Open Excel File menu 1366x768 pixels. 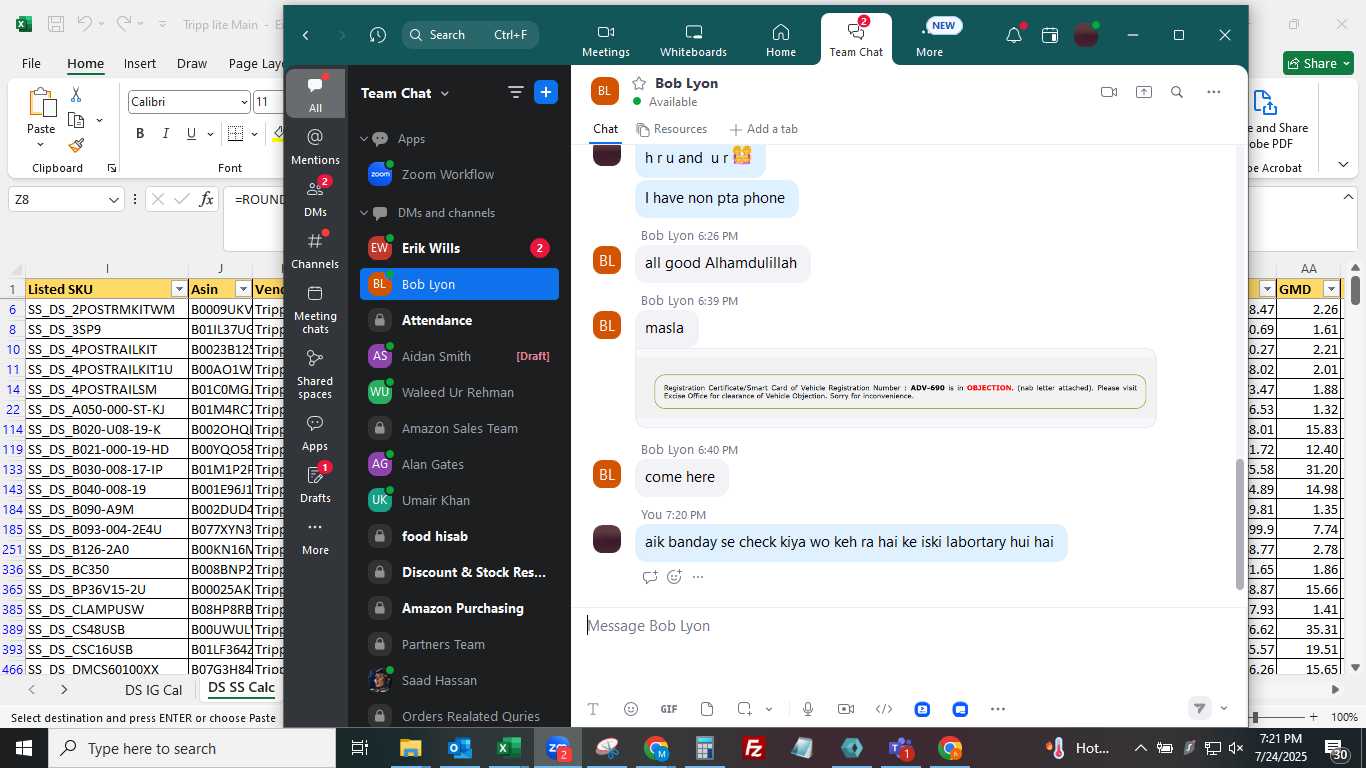click(31, 63)
